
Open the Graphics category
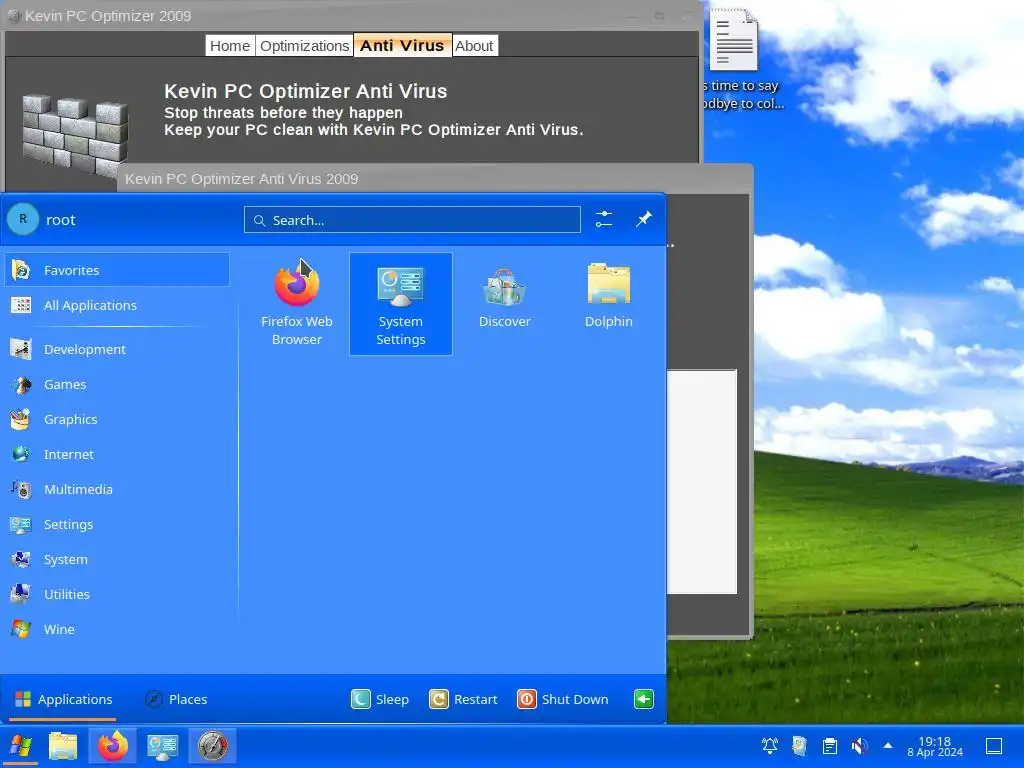pyautogui.click(x=117, y=419)
